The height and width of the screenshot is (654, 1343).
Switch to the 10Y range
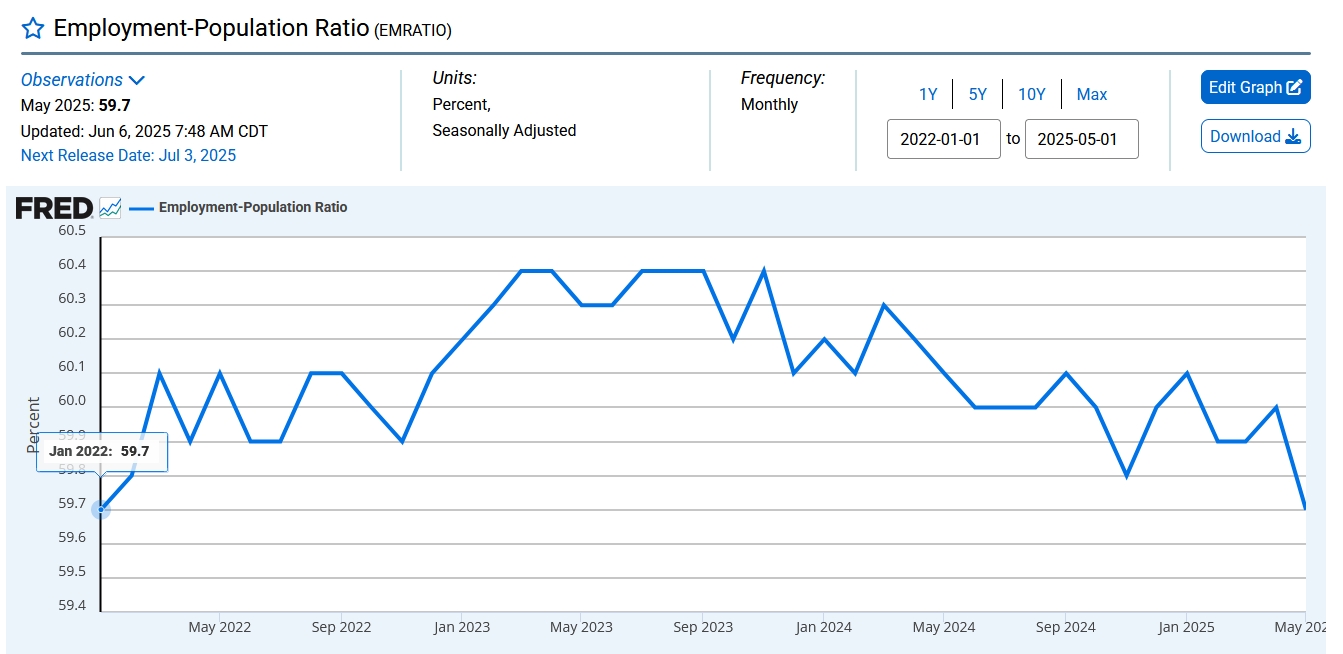tap(1031, 94)
